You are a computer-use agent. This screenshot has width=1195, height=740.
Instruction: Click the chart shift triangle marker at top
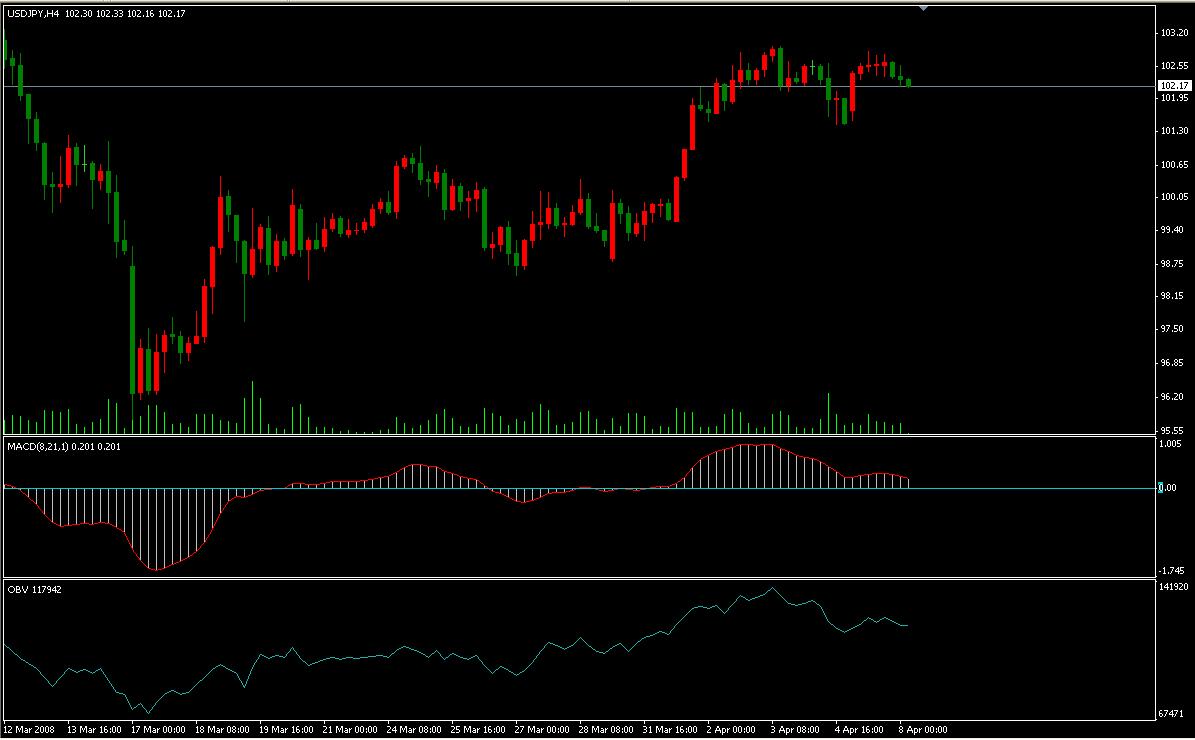point(923,8)
